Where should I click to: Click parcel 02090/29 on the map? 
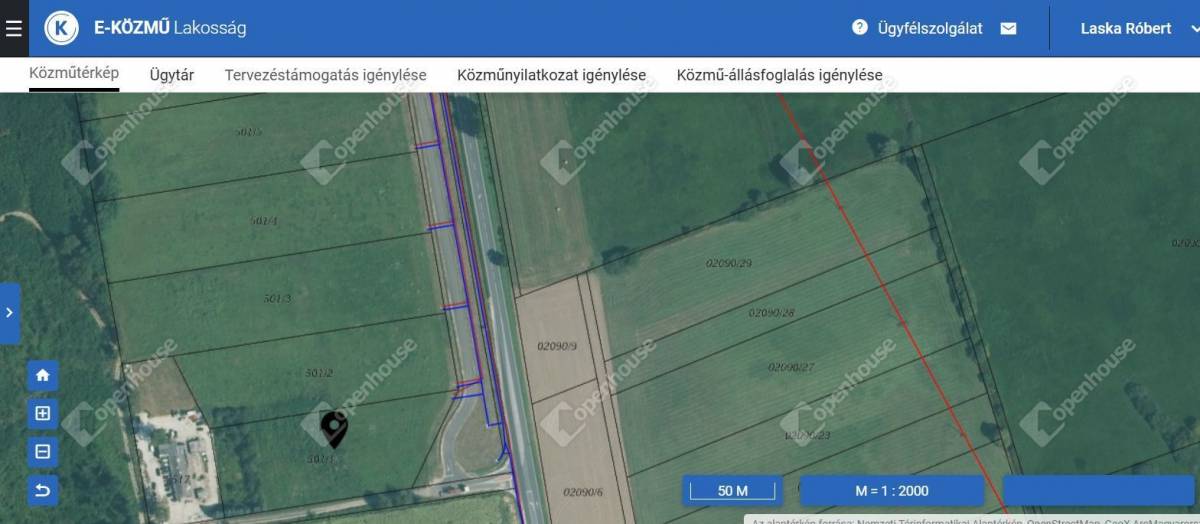click(x=728, y=263)
